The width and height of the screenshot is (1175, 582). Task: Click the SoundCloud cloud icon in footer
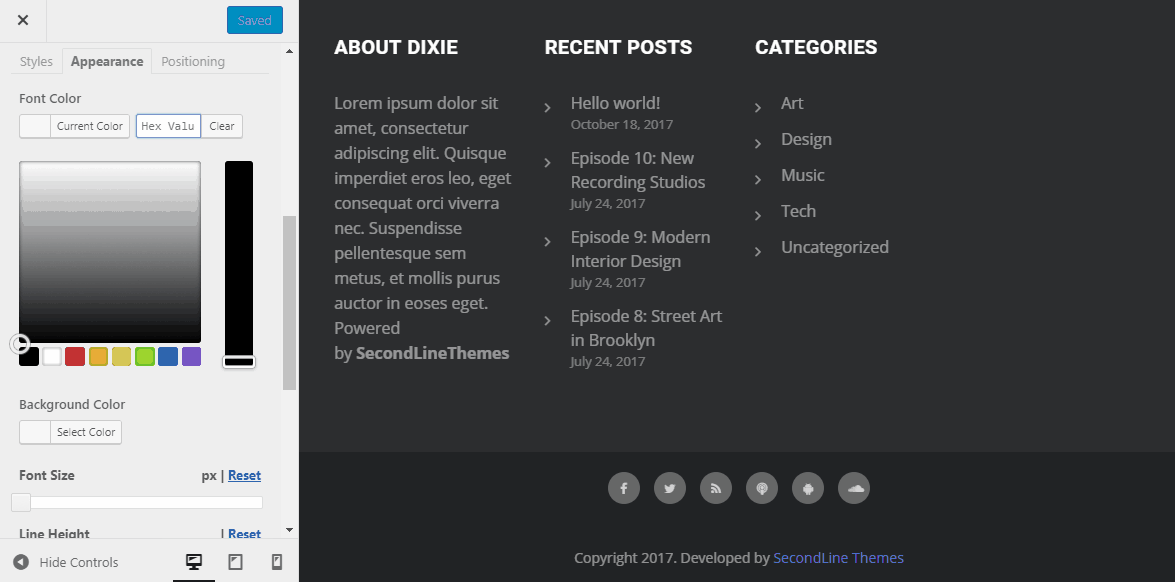(x=854, y=488)
